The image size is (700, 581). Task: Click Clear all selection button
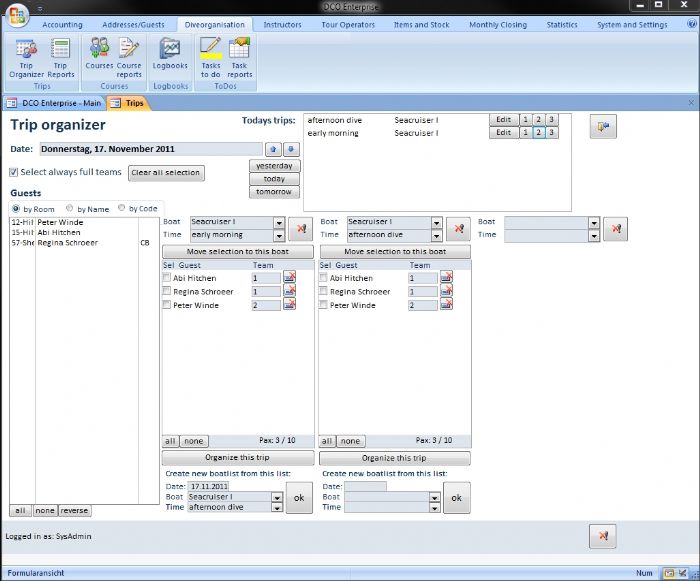166,173
